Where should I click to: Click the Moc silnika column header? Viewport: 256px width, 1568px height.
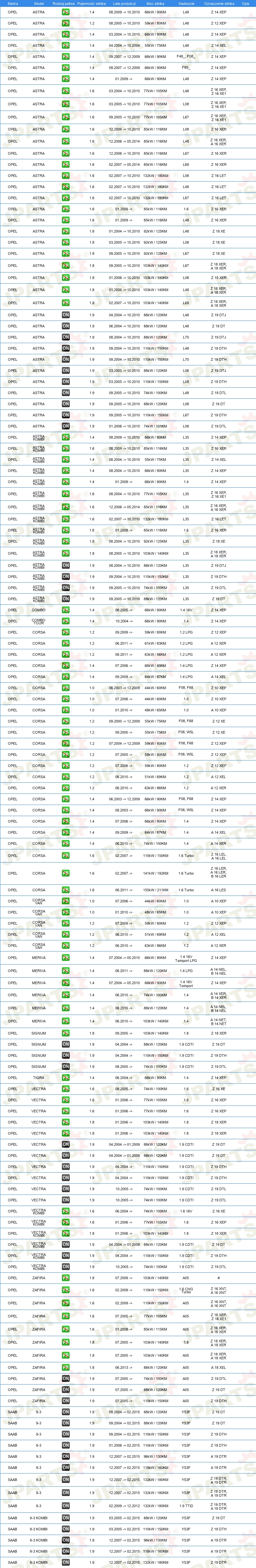click(x=155, y=4)
